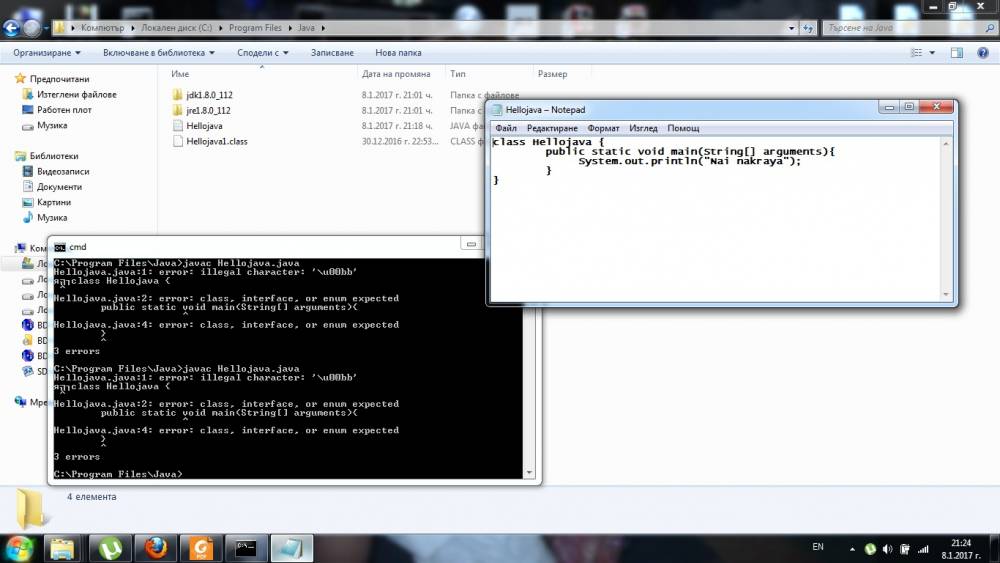The height and width of the screenshot is (563, 1000).
Task: Open jdk1.8.0_112 folder icon
Action: (177, 94)
